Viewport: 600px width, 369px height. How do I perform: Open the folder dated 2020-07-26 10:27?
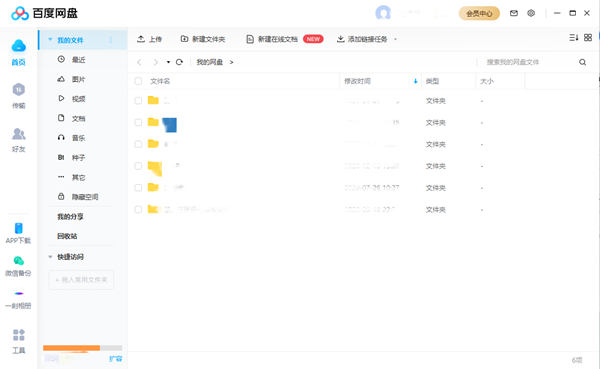(x=153, y=187)
